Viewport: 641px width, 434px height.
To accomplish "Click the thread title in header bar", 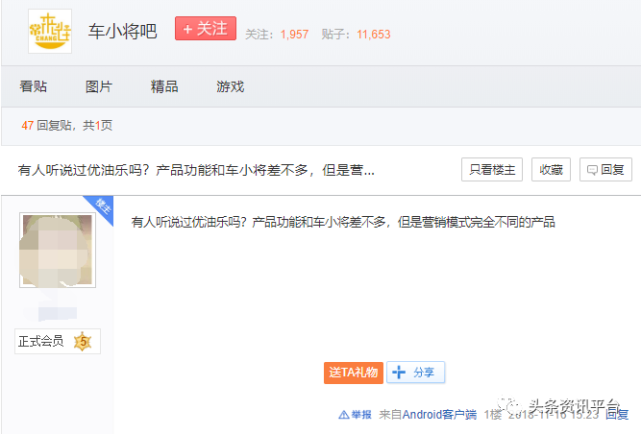I will tap(196, 170).
